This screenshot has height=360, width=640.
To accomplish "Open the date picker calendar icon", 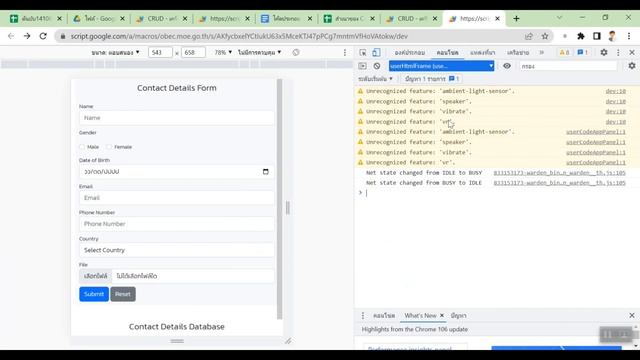I will coord(266,171).
